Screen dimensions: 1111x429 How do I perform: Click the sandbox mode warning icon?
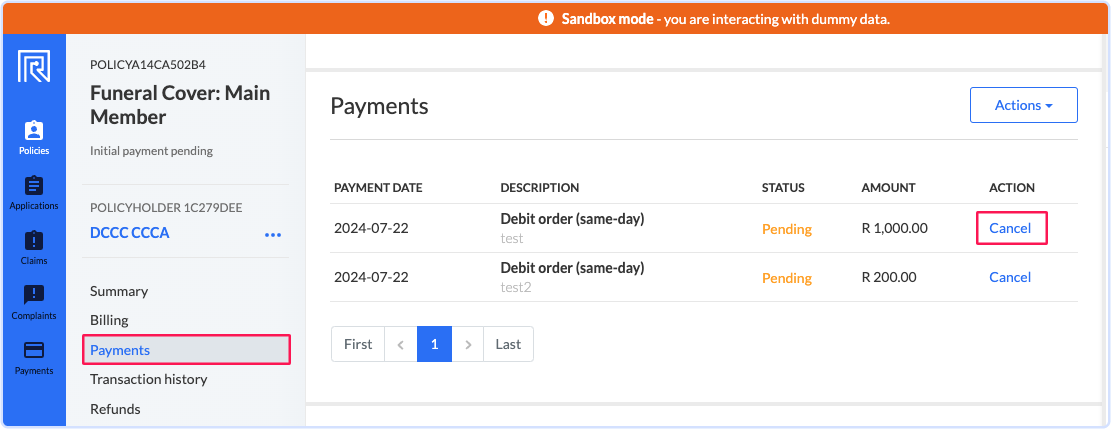point(546,19)
